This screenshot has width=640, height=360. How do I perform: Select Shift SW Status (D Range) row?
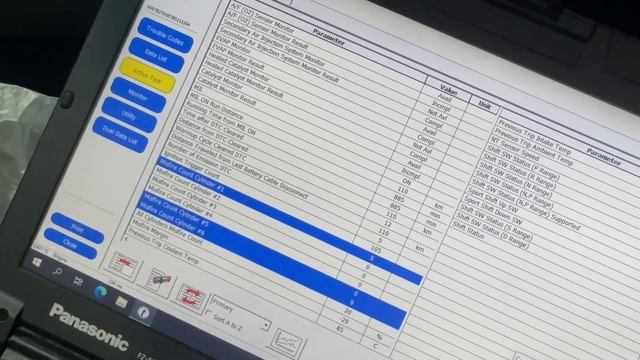[493, 231]
